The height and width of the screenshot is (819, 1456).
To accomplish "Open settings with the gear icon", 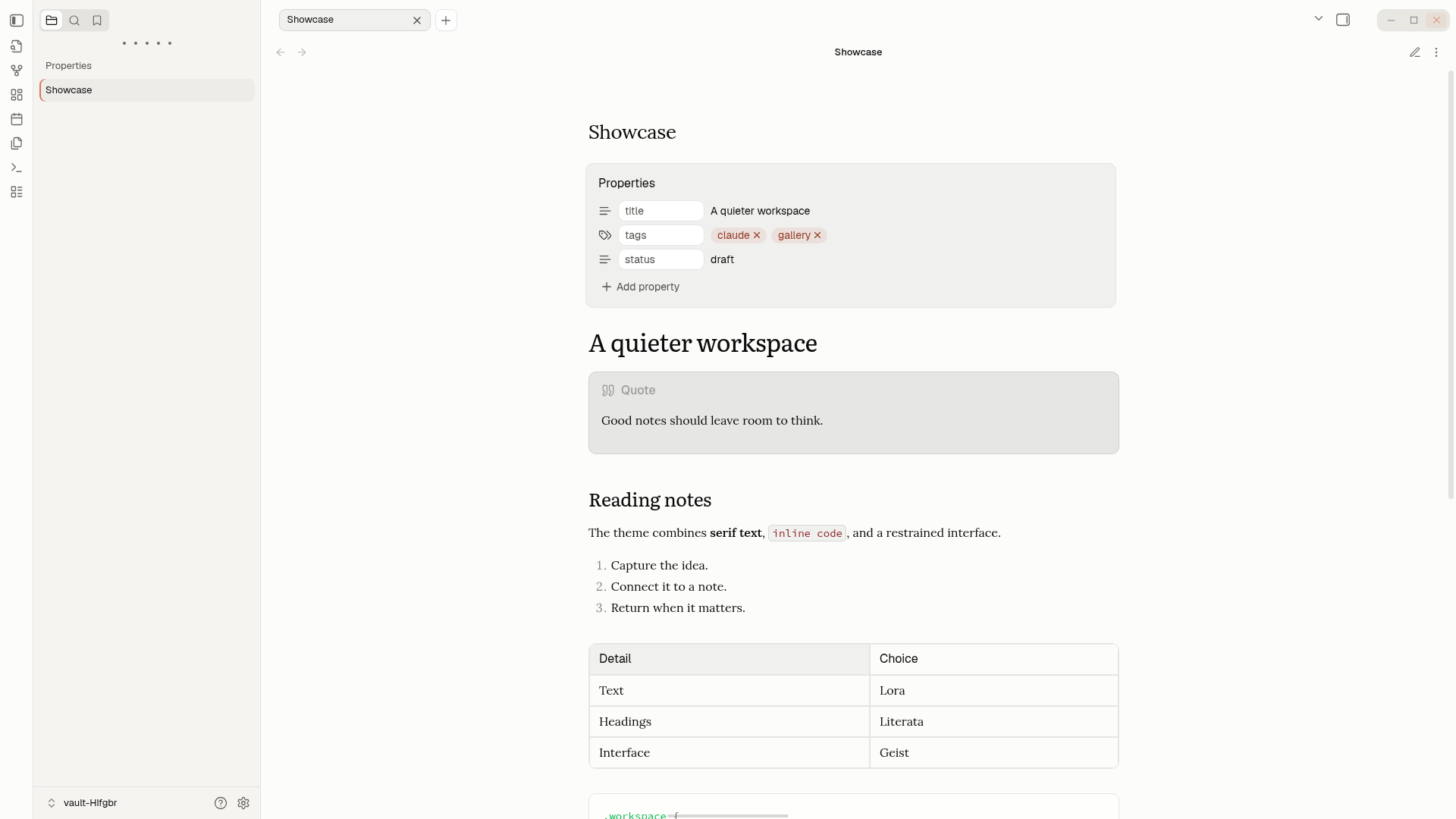I will point(243,803).
